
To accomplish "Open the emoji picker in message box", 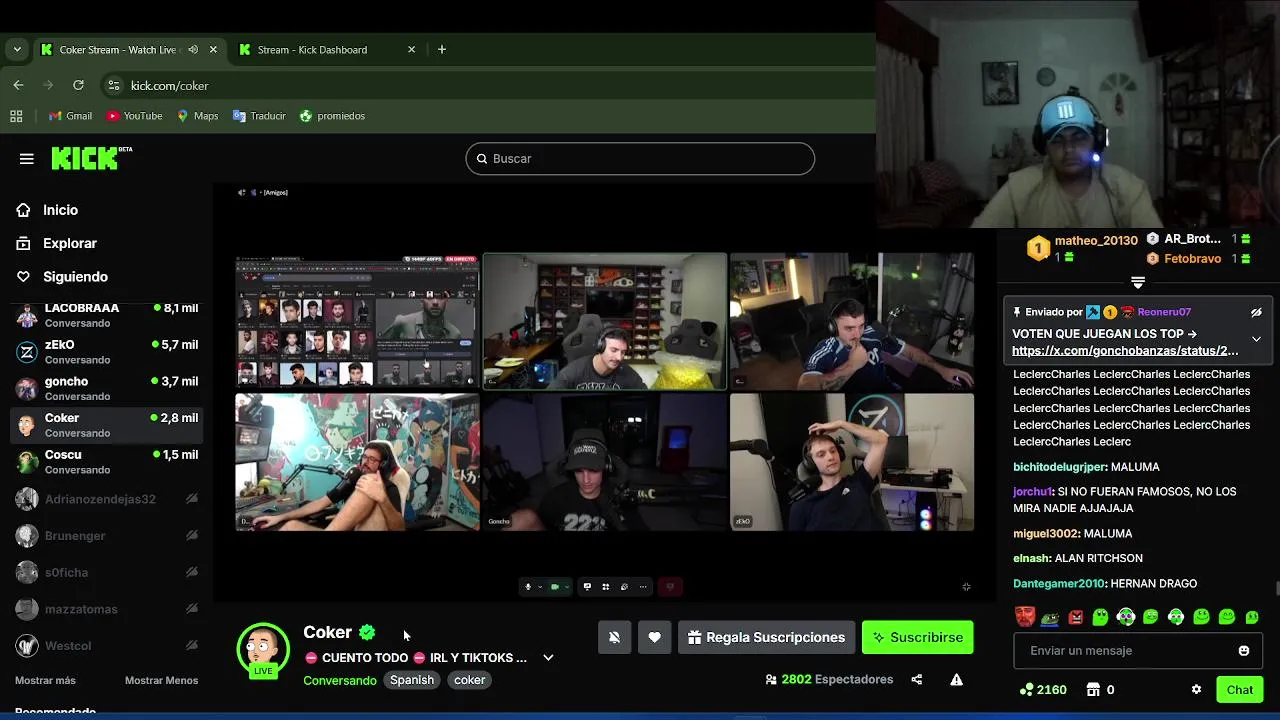I will tap(1244, 651).
